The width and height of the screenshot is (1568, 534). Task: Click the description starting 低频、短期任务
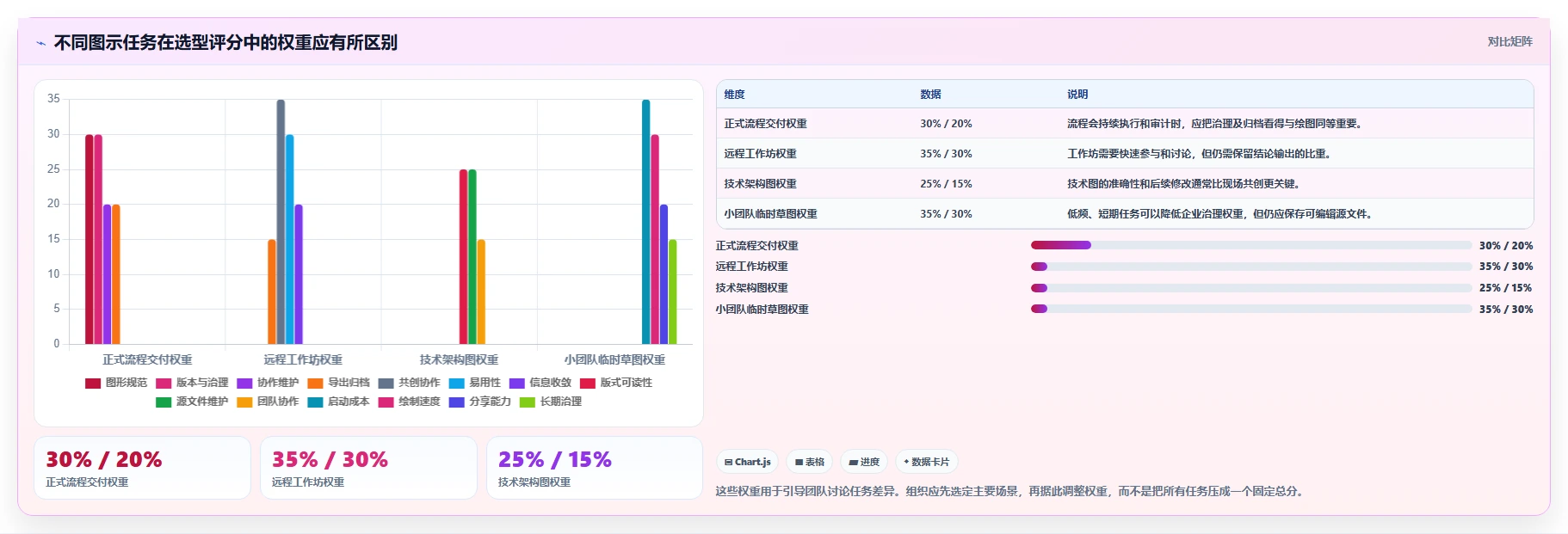(1221, 214)
